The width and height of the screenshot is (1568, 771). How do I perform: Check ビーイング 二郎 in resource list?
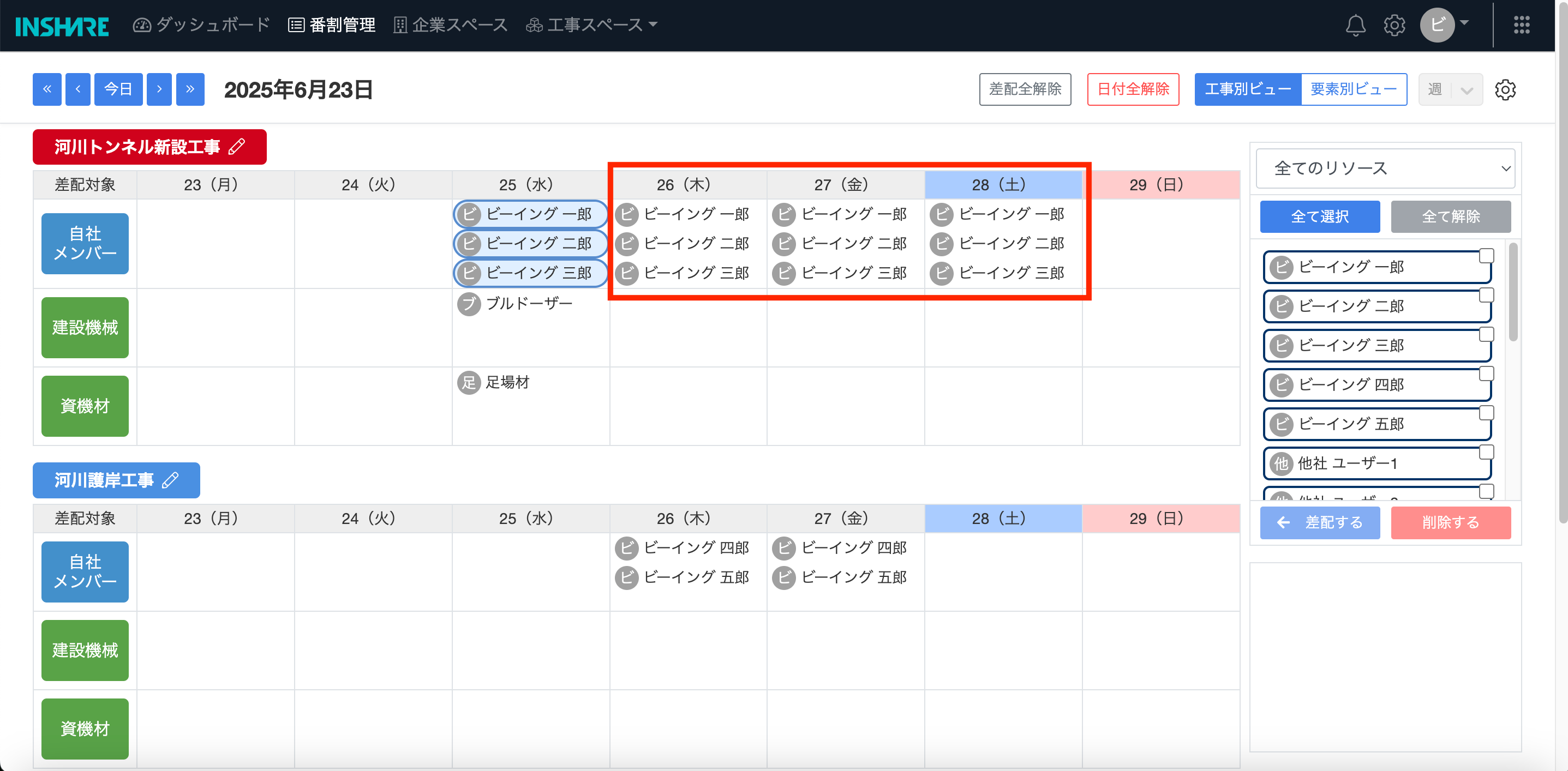click(1486, 295)
